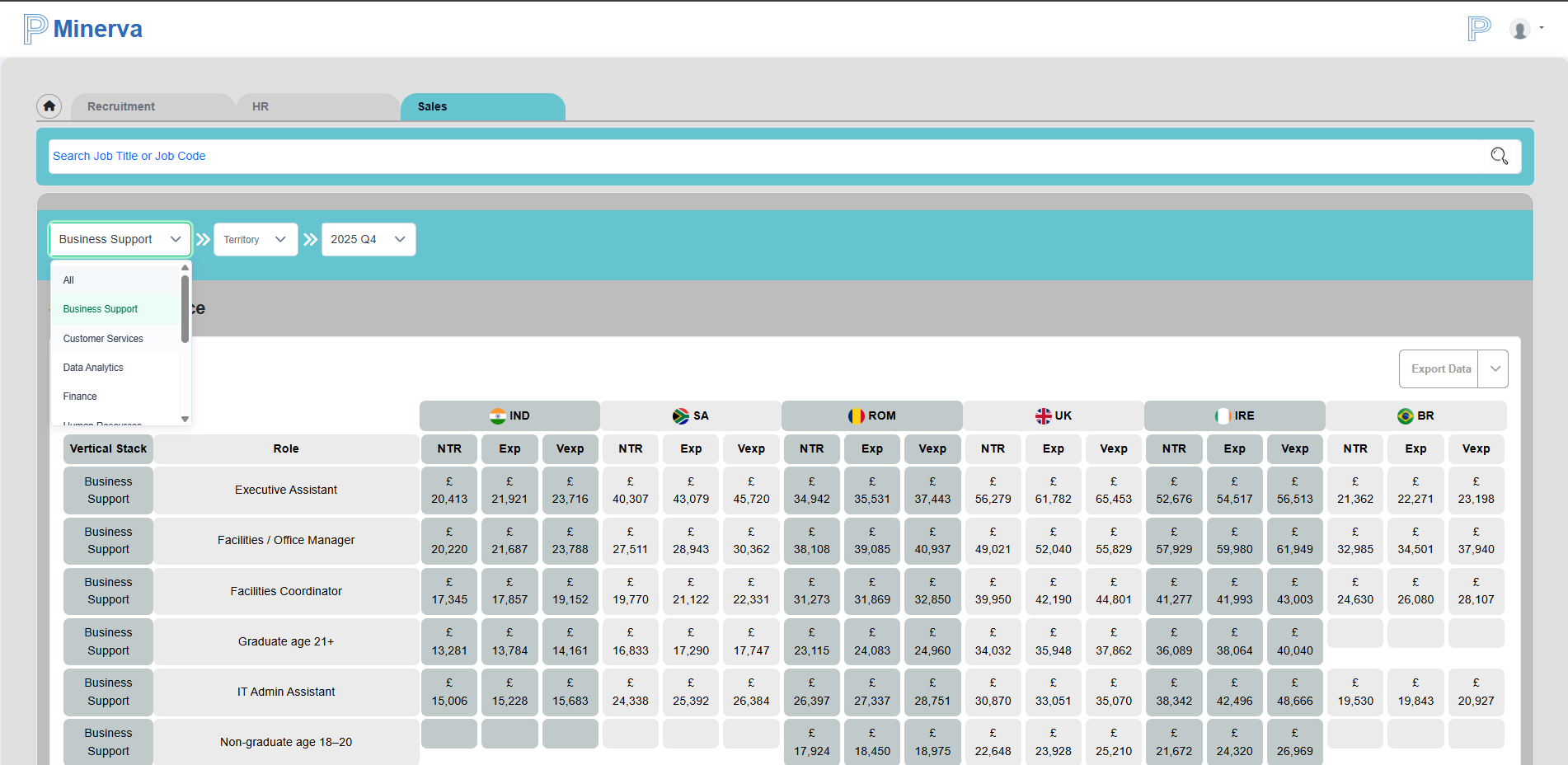Click the £61,949 cell

click(x=1295, y=540)
